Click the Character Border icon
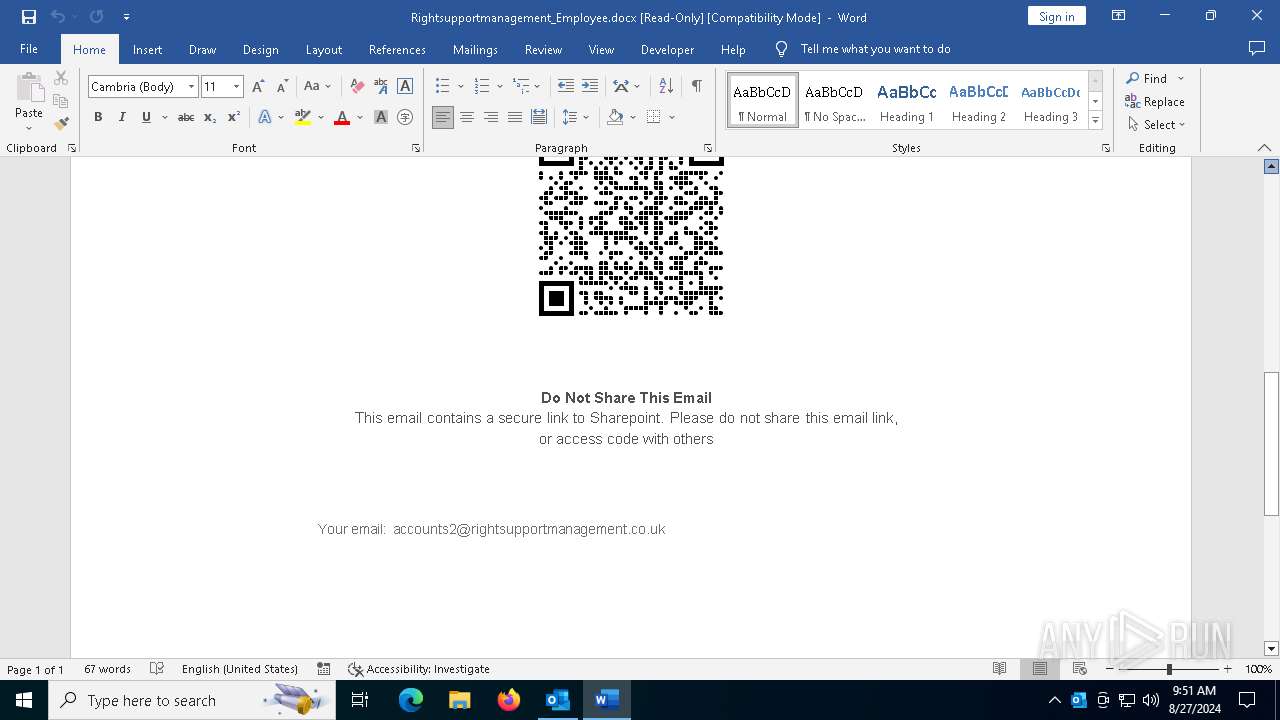 pyautogui.click(x=405, y=86)
